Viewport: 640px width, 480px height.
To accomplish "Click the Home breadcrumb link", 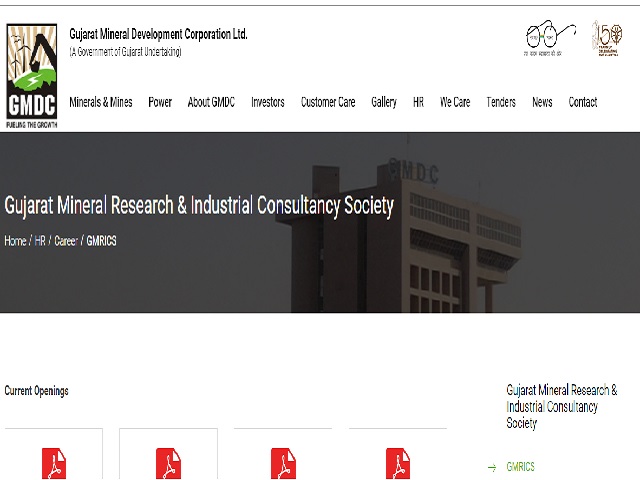I will pyautogui.click(x=16, y=241).
